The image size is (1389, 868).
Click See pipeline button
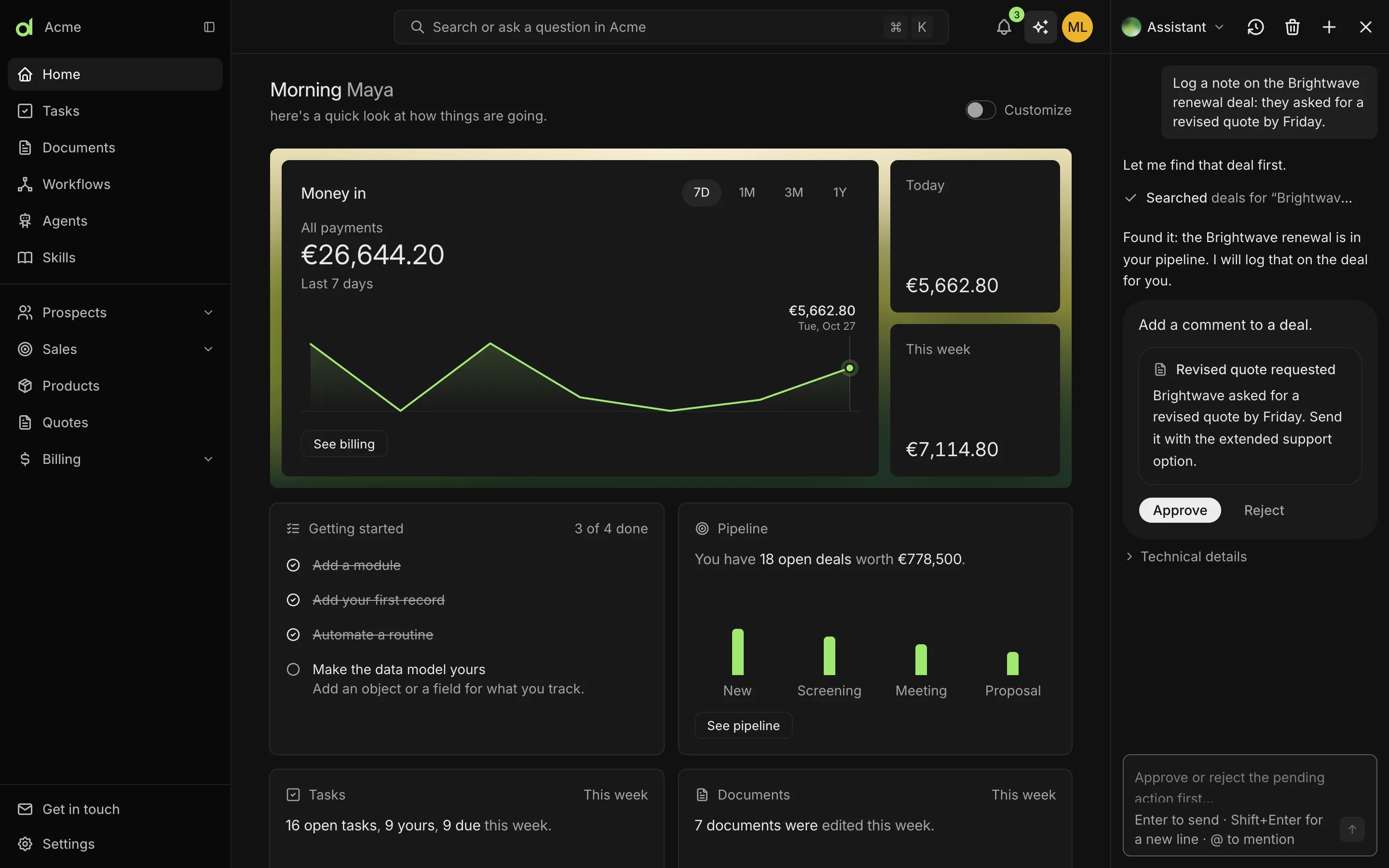(743, 726)
